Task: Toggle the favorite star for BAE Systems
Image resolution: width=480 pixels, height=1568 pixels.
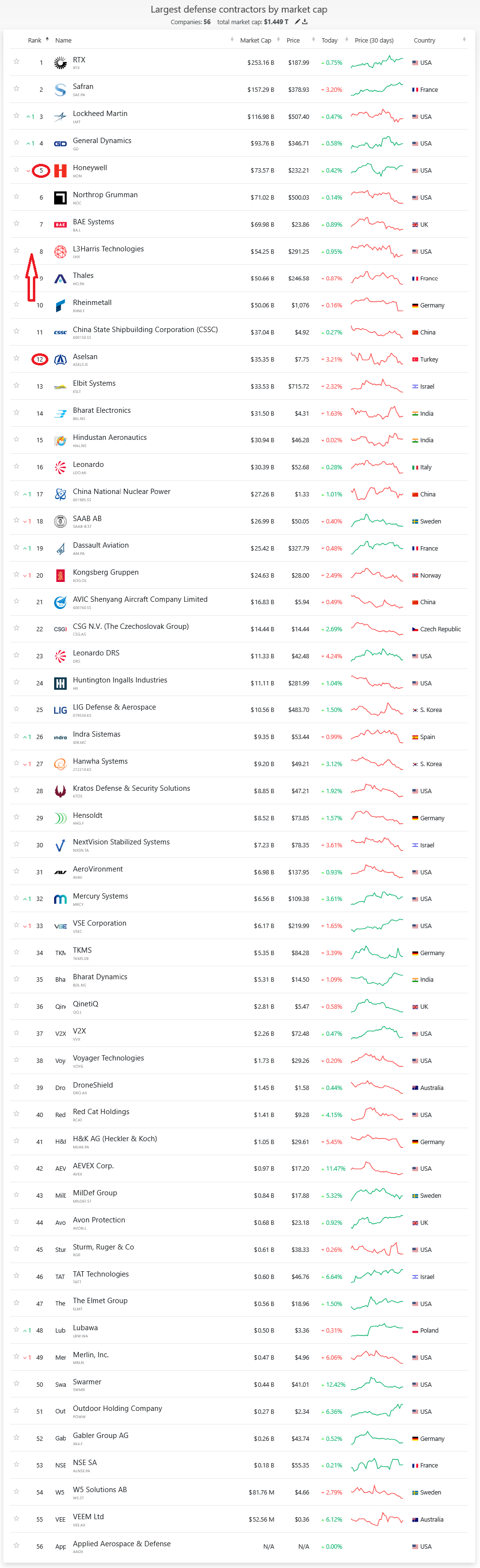Action: 16,223
